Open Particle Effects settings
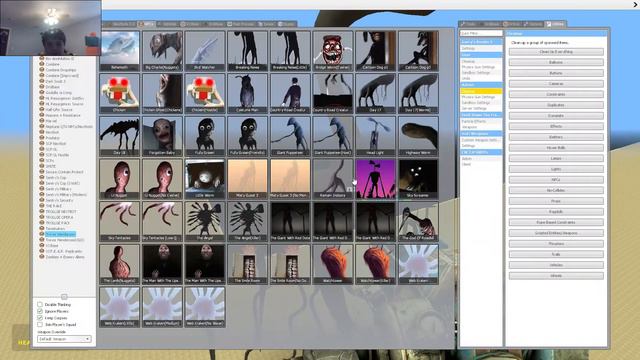Screen dimensions: 640x360 click(x=473, y=121)
